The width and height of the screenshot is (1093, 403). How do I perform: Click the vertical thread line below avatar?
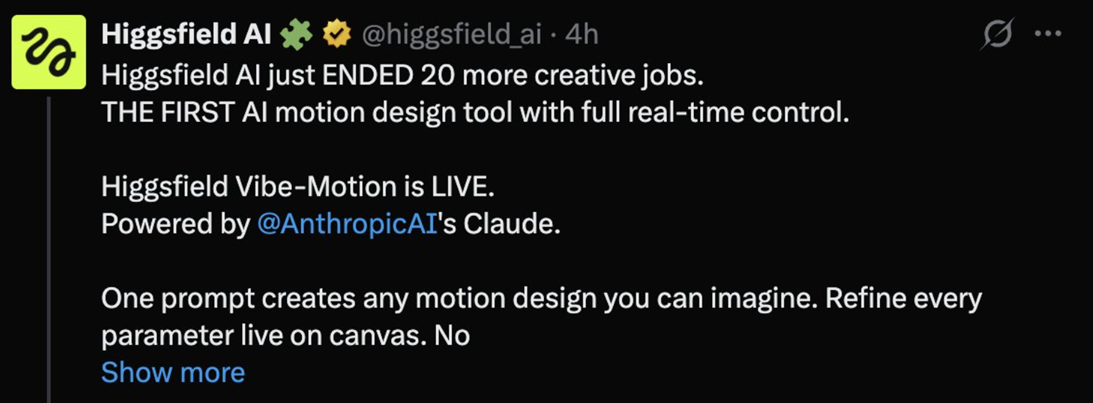click(x=47, y=250)
